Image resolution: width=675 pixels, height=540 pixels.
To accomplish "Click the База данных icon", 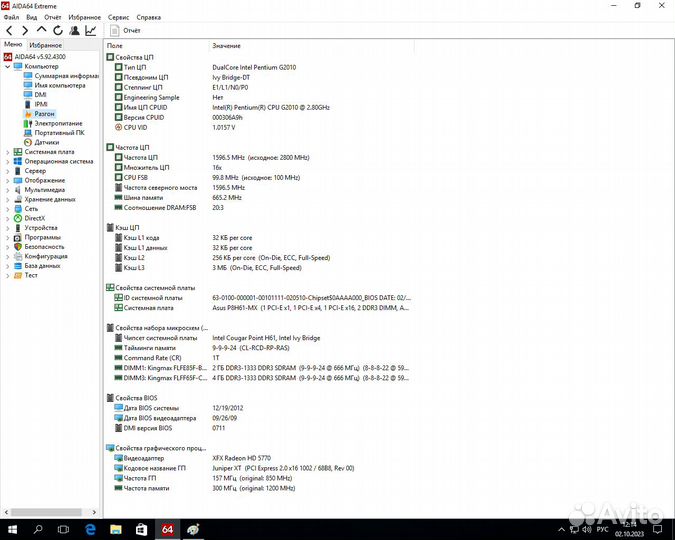I will coord(18,266).
